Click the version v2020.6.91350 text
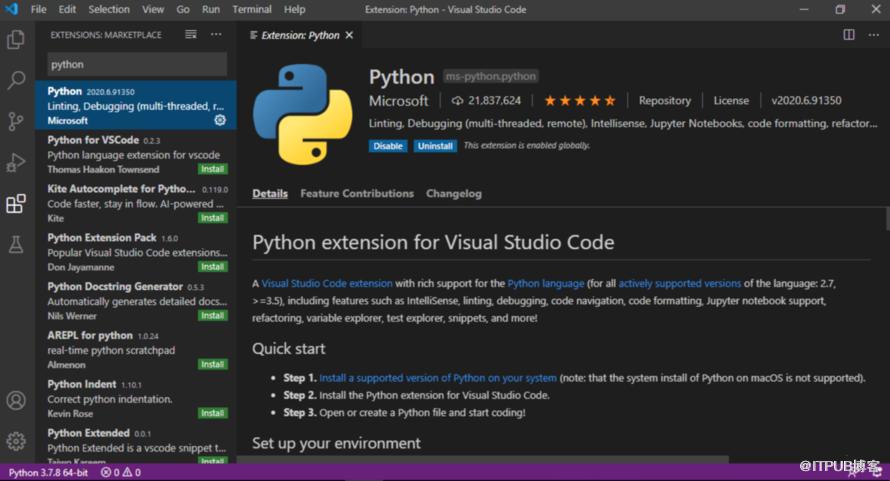890x481 pixels. point(806,101)
